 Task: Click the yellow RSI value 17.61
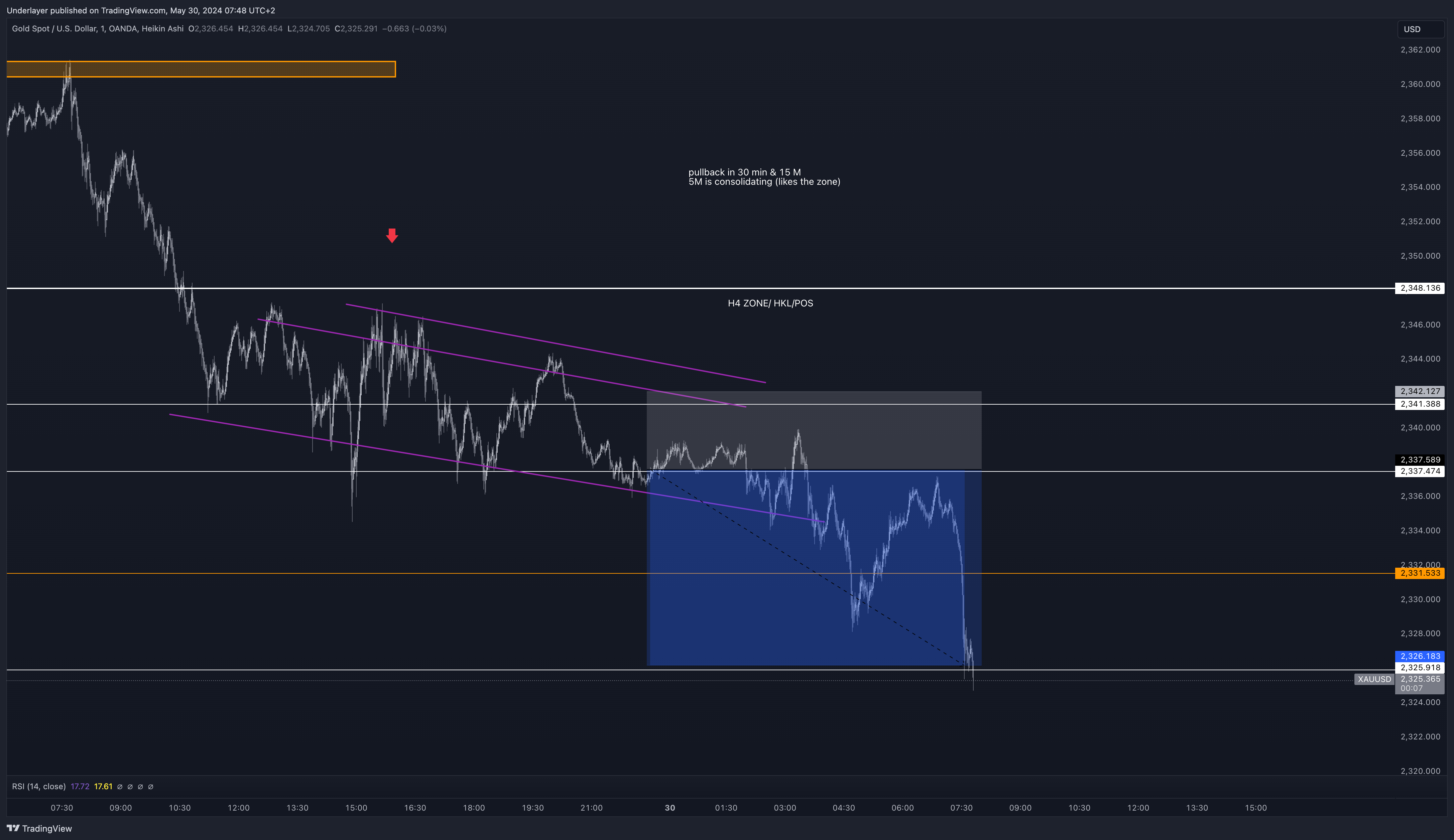coord(103,786)
